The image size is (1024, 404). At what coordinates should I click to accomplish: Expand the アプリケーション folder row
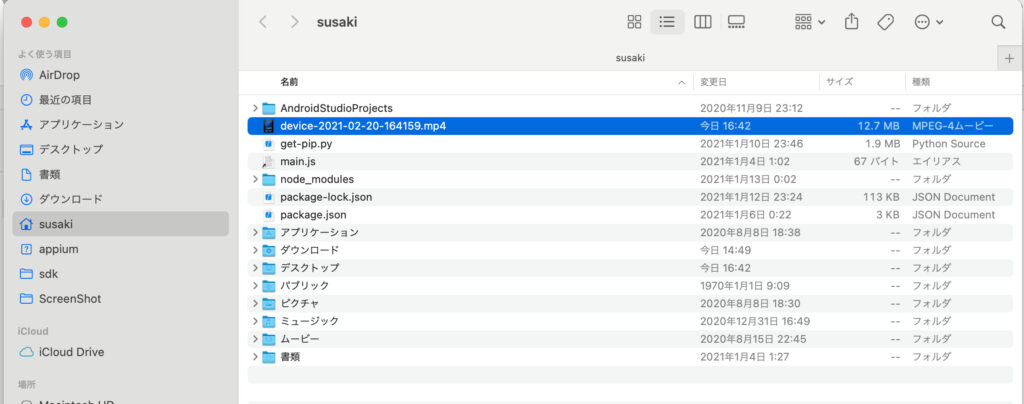[255, 232]
